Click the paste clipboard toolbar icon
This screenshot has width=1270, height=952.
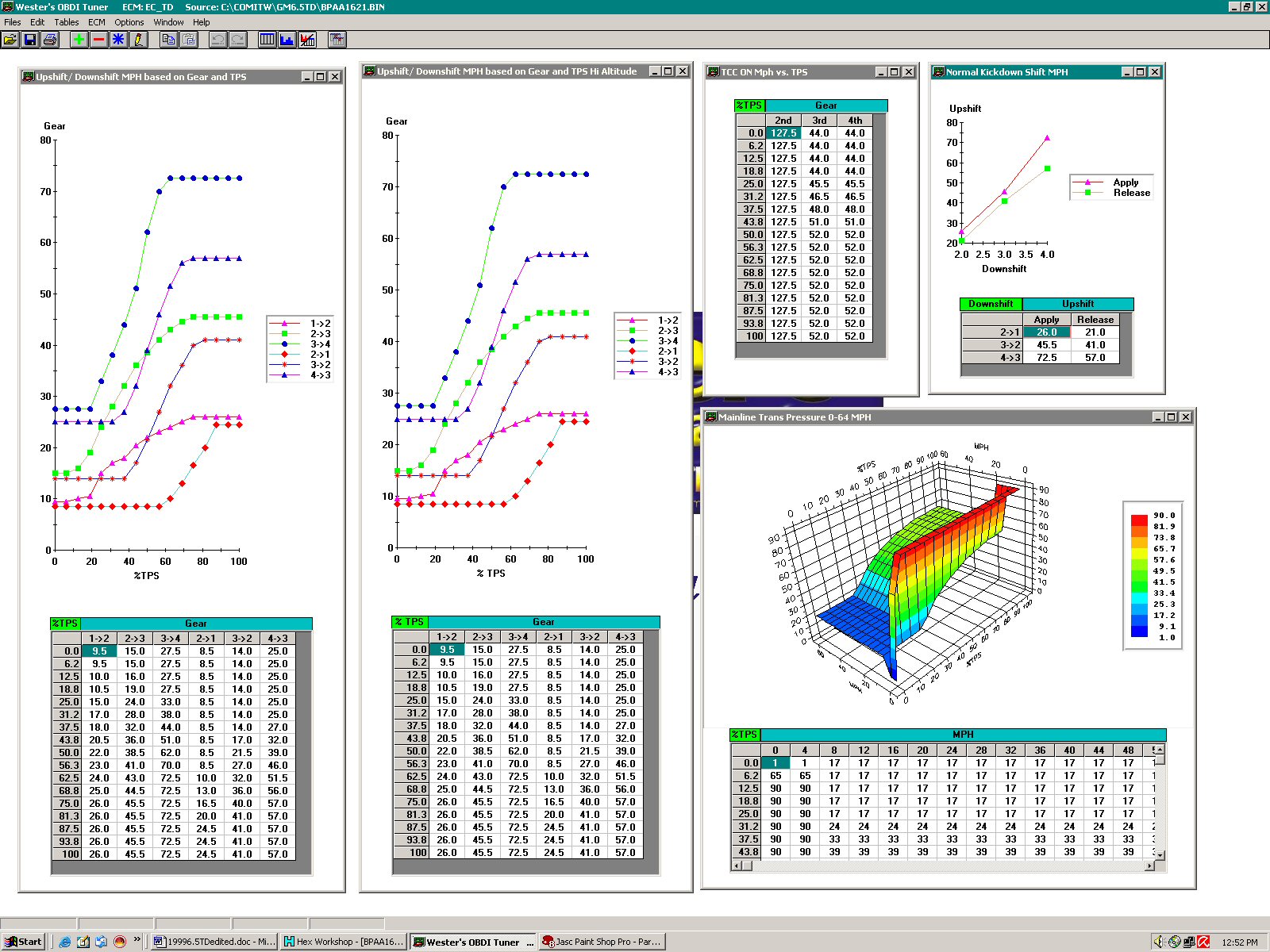click(188, 40)
